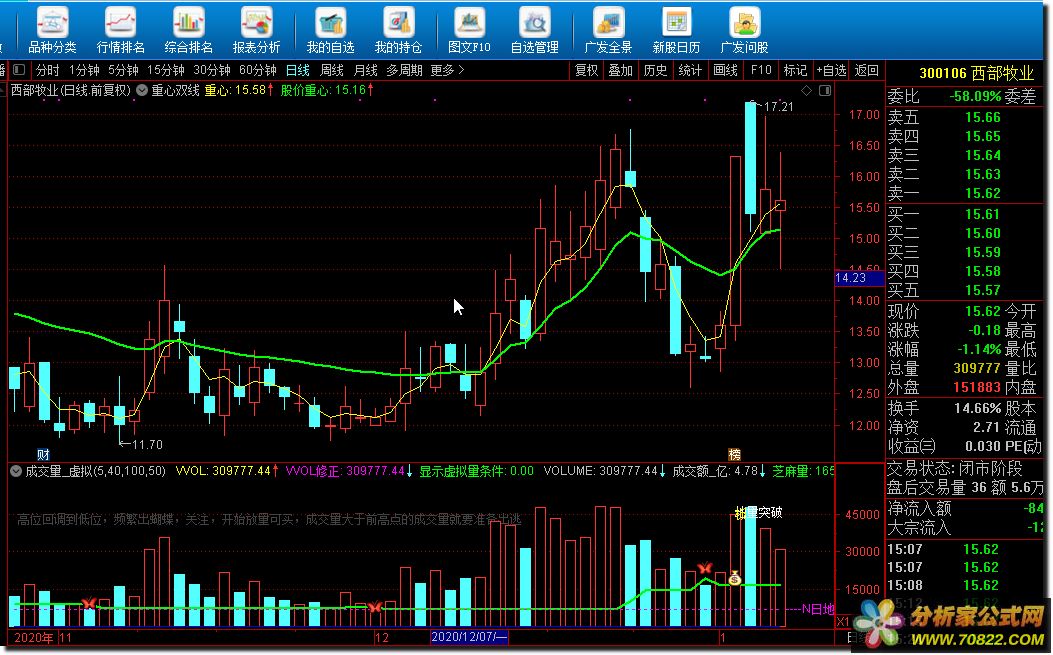This screenshot has width=1053, height=655.
Task: Click 统计 statistics button
Action: pos(690,70)
